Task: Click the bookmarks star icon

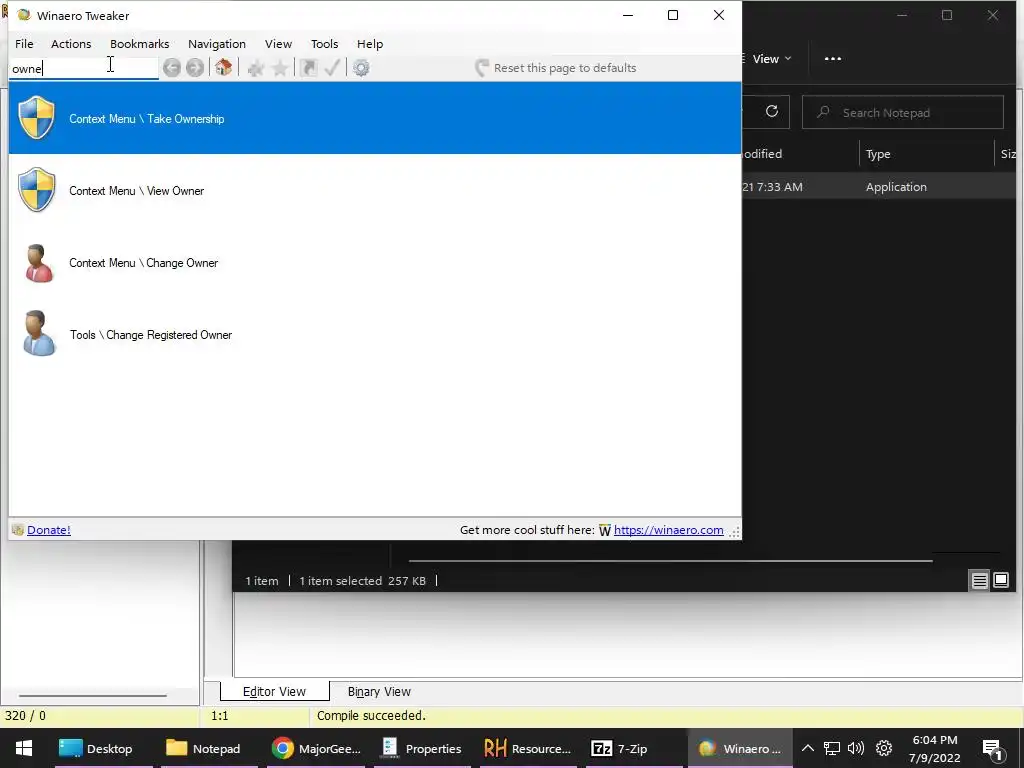Action: pos(280,68)
